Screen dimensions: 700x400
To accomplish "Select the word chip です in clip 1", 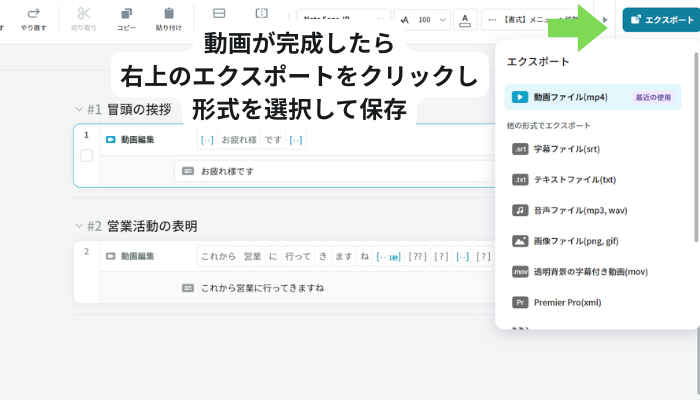I will [273, 140].
